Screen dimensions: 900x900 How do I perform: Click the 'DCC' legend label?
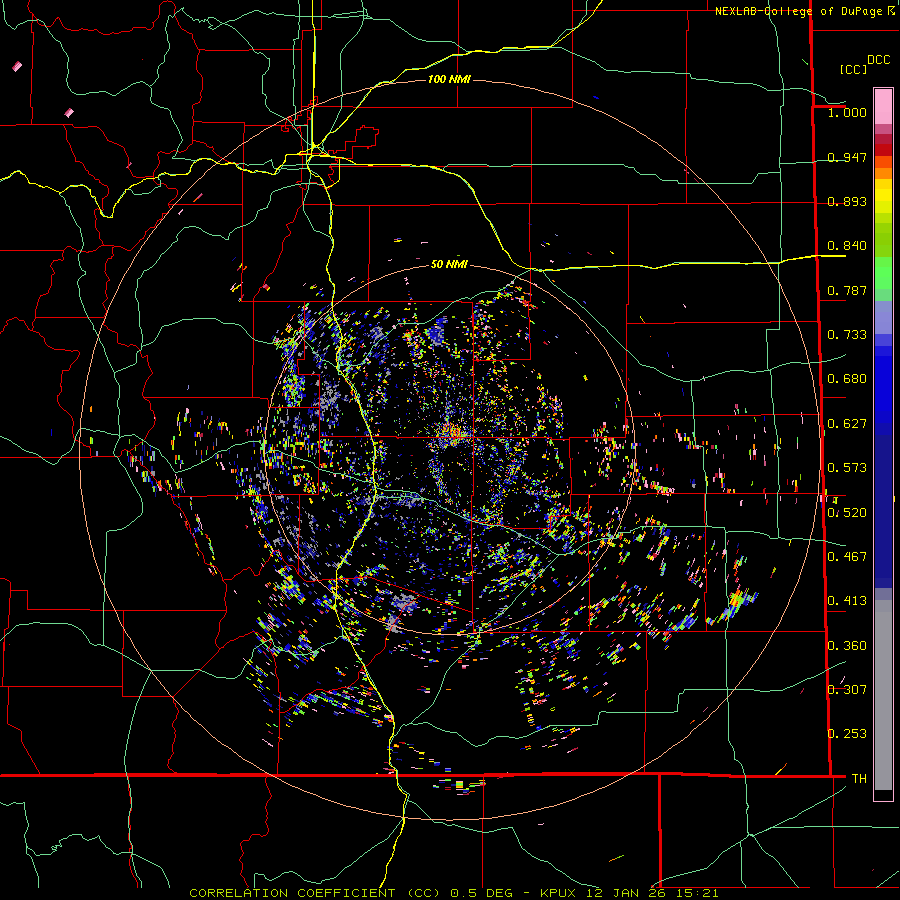878,60
